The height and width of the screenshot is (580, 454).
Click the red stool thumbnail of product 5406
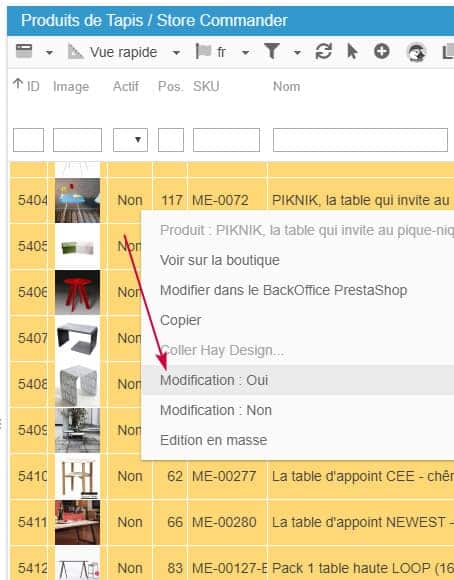click(77, 292)
